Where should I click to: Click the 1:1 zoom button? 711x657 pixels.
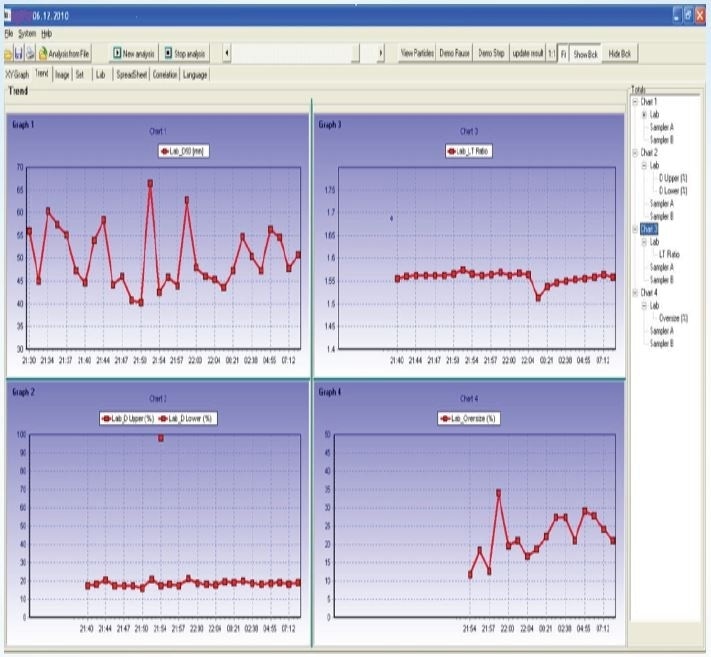tap(551, 54)
